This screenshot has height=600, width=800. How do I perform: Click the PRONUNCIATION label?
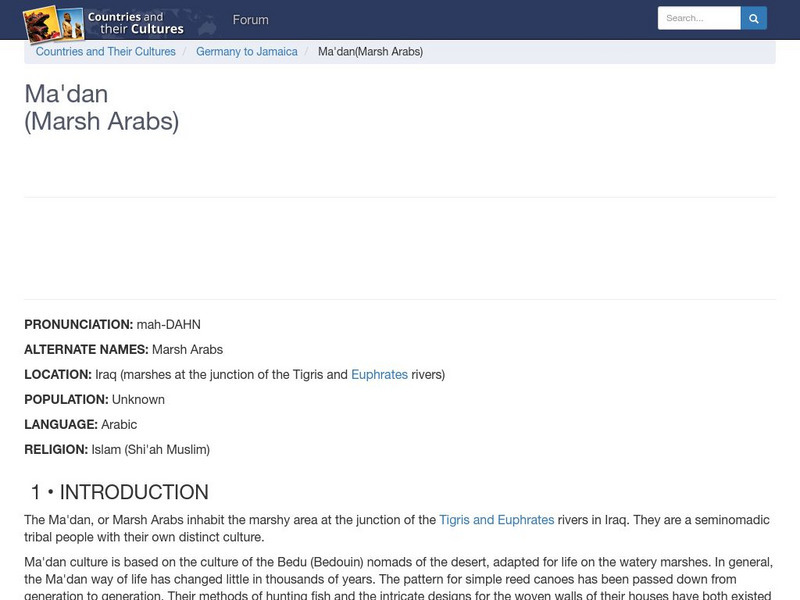[x=78, y=325]
